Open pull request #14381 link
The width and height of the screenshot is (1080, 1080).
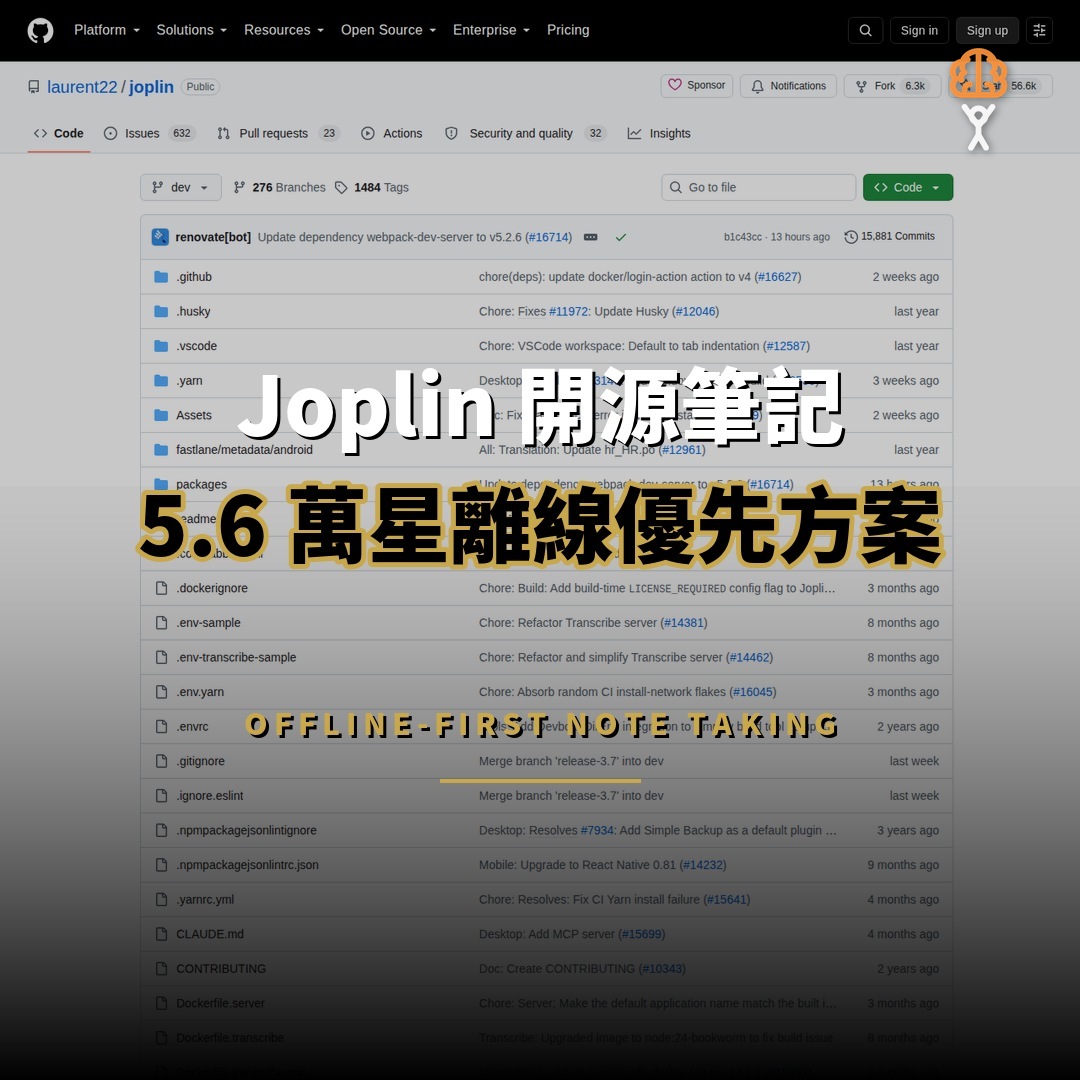coord(684,623)
